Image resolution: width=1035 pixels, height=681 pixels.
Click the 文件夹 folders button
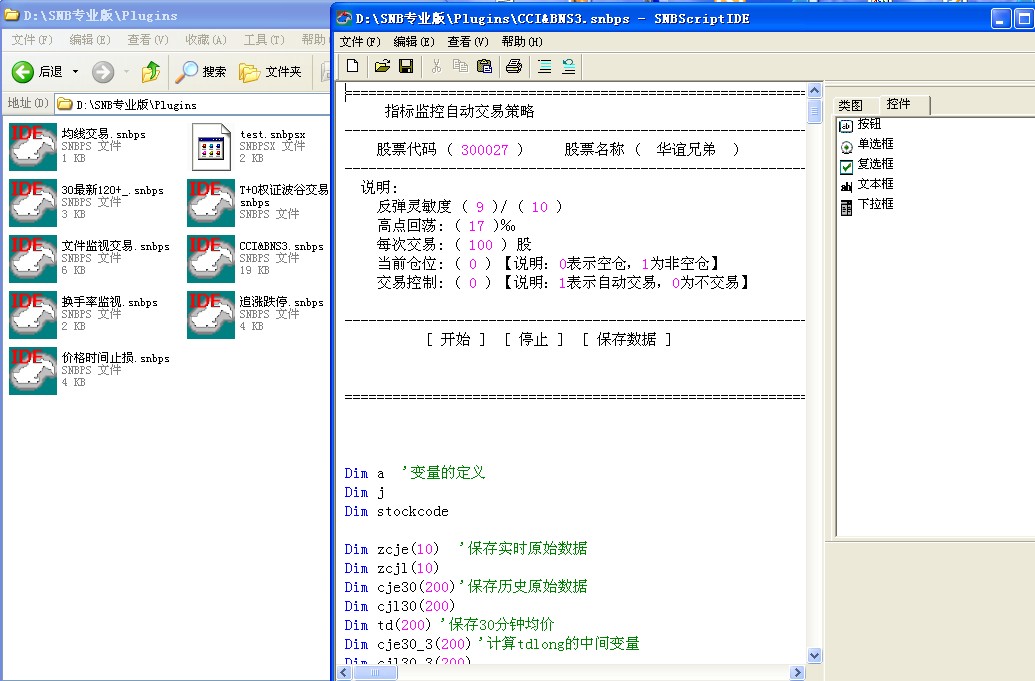(x=271, y=72)
